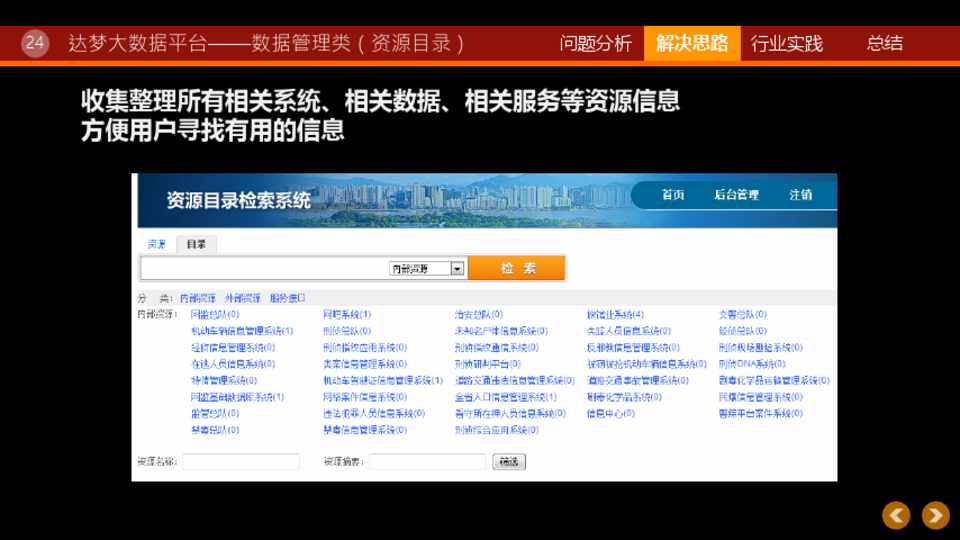Filter by 外部资源 category
Image resolution: width=960 pixels, height=540 pixels.
(x=242, y=298)
